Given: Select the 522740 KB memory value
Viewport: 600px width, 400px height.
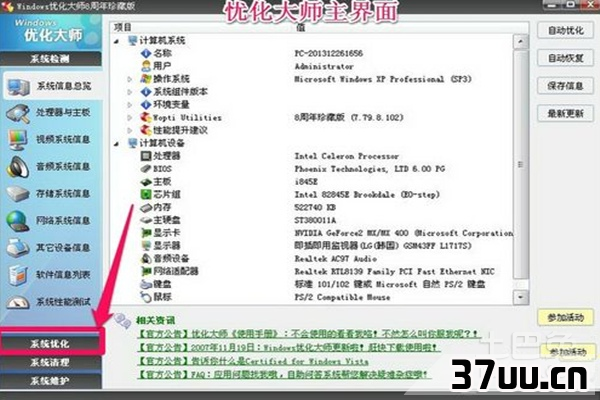Looking at the screenshot, I should (315, 207).
